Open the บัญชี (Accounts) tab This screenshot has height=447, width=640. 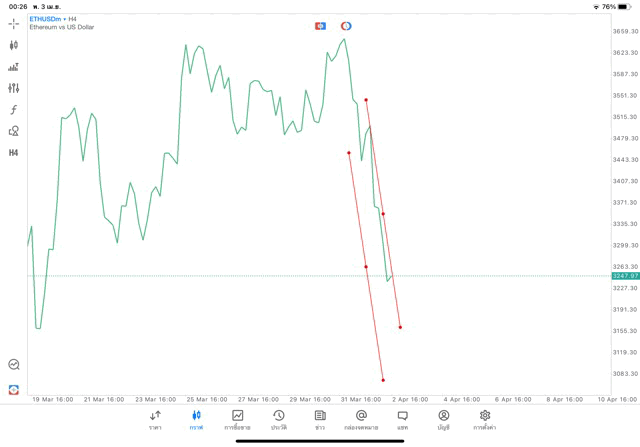click(444, 420)
